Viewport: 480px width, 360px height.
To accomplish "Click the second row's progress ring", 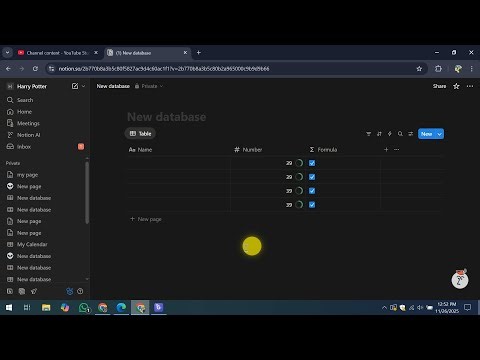I will [299, 177].
